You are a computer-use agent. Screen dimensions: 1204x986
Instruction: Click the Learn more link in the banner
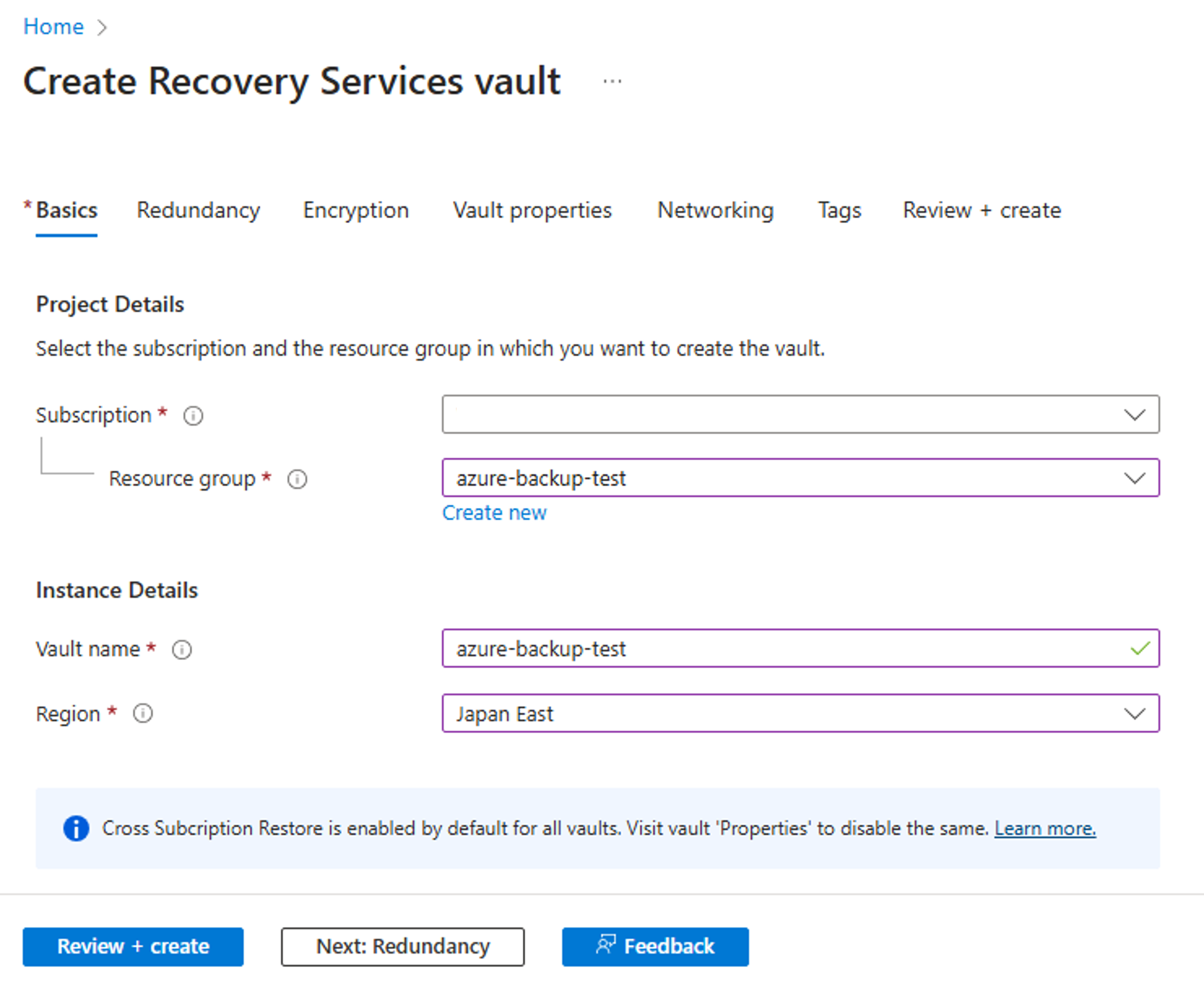coord(1046,828)
